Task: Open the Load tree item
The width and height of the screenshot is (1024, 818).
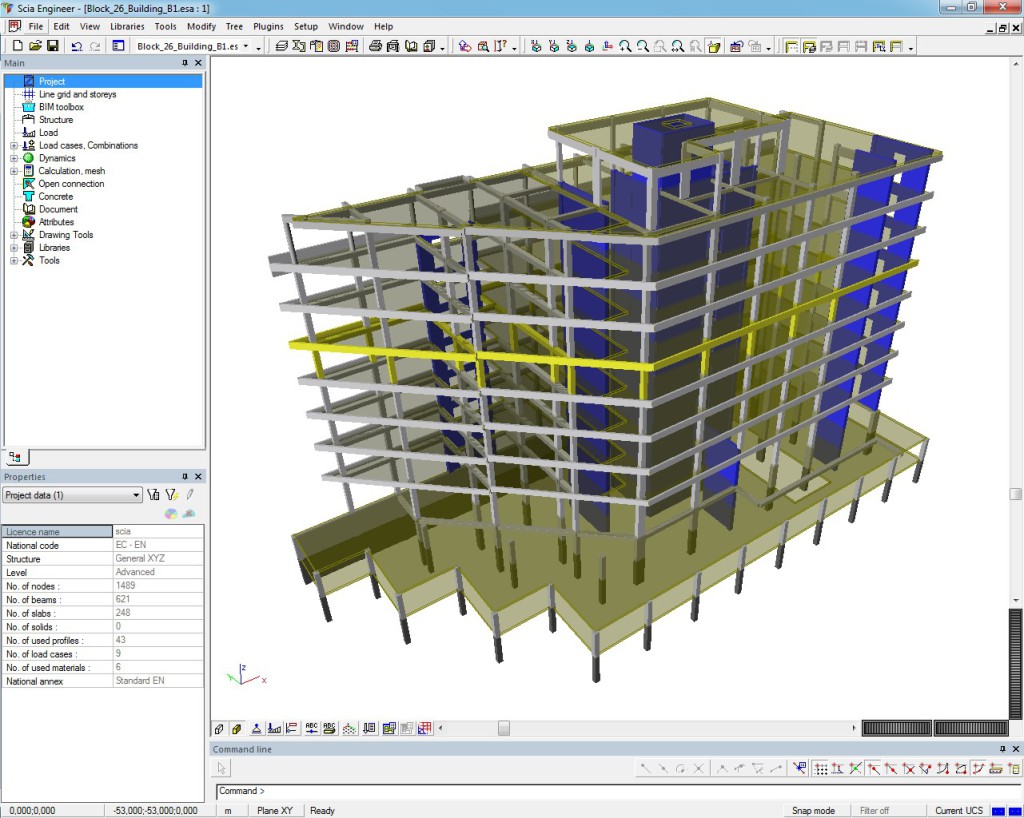Action: click(x=48, y=133)
